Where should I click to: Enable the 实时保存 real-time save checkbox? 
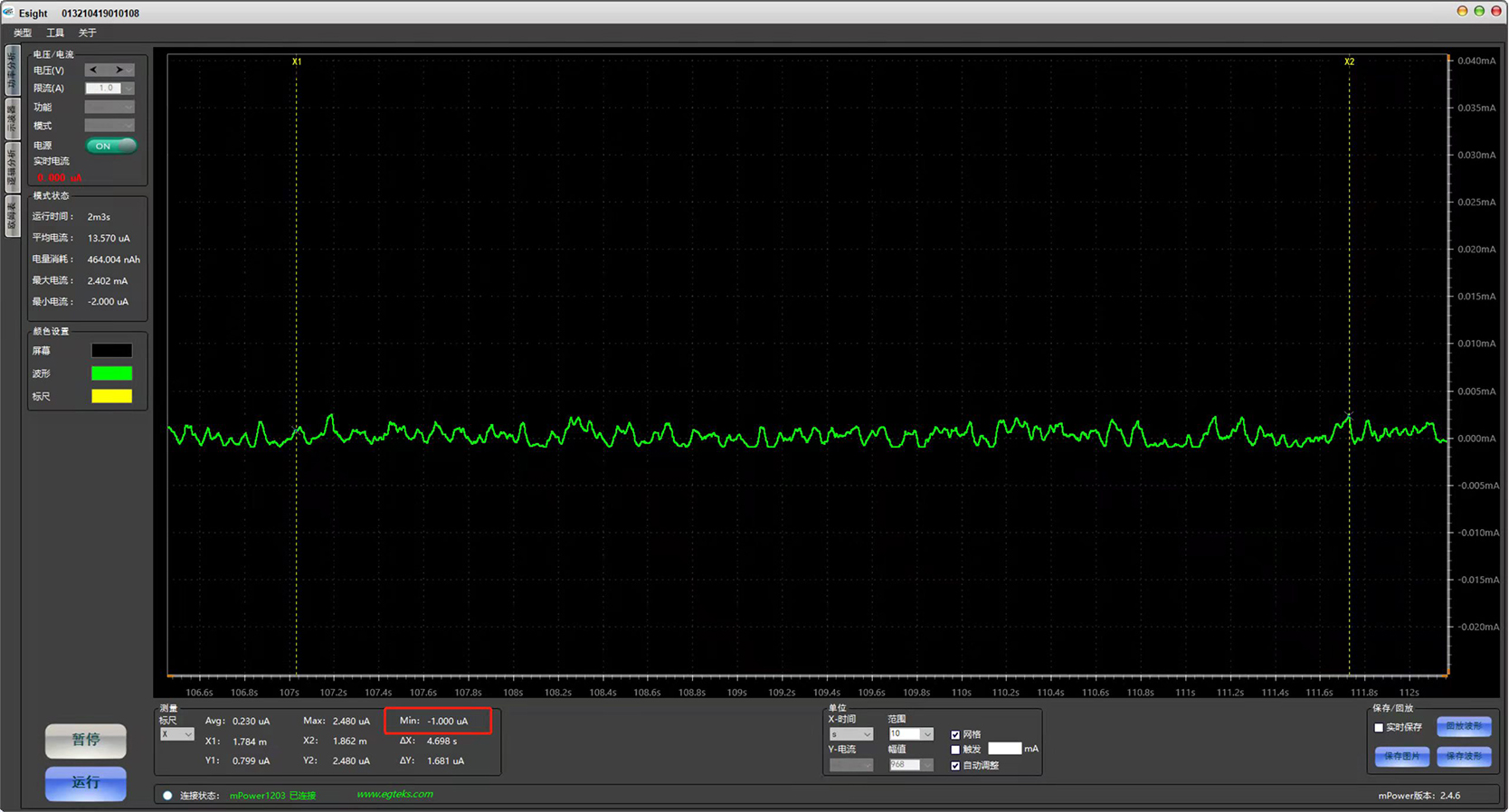pyautogui.click(x=1379, y=728)
